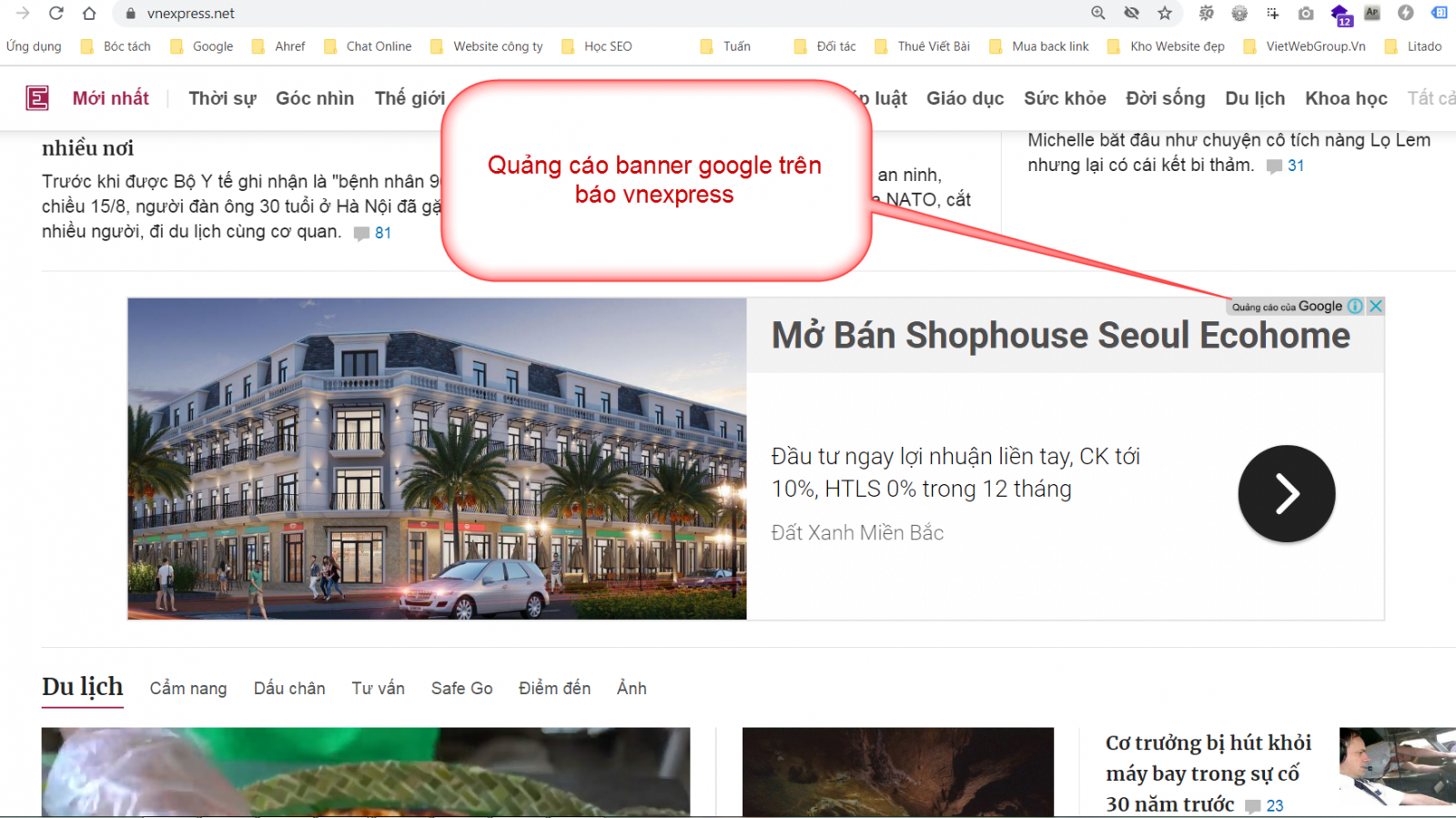Viewport: 1456px width, 818px height.
Task: Open the purple extension with badge 12
Action: (1340, 15)
